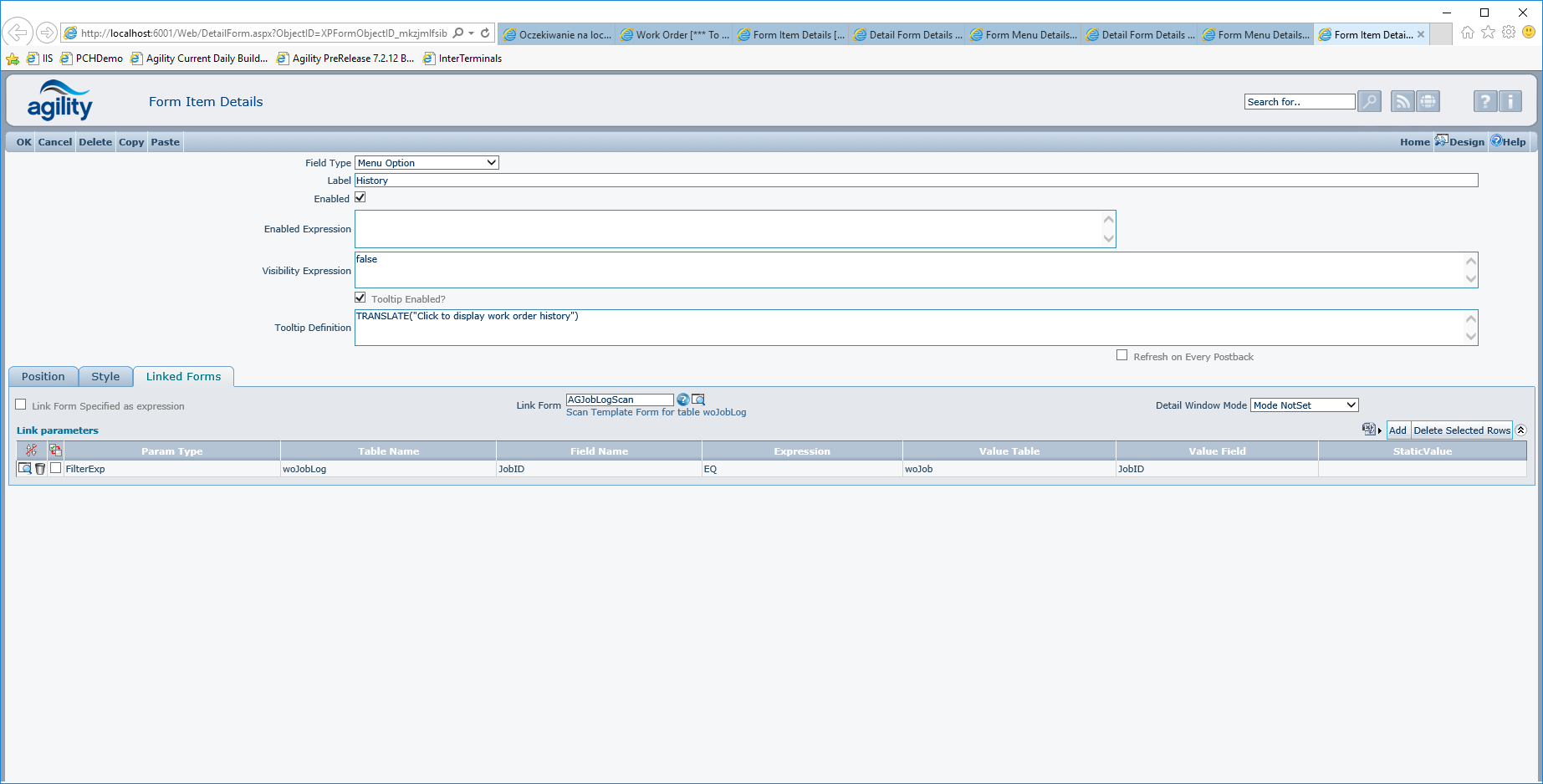Click the info 'i' icon in header
The height and width of the screenshot is (784, 1543).
[x=1510, y=102]
